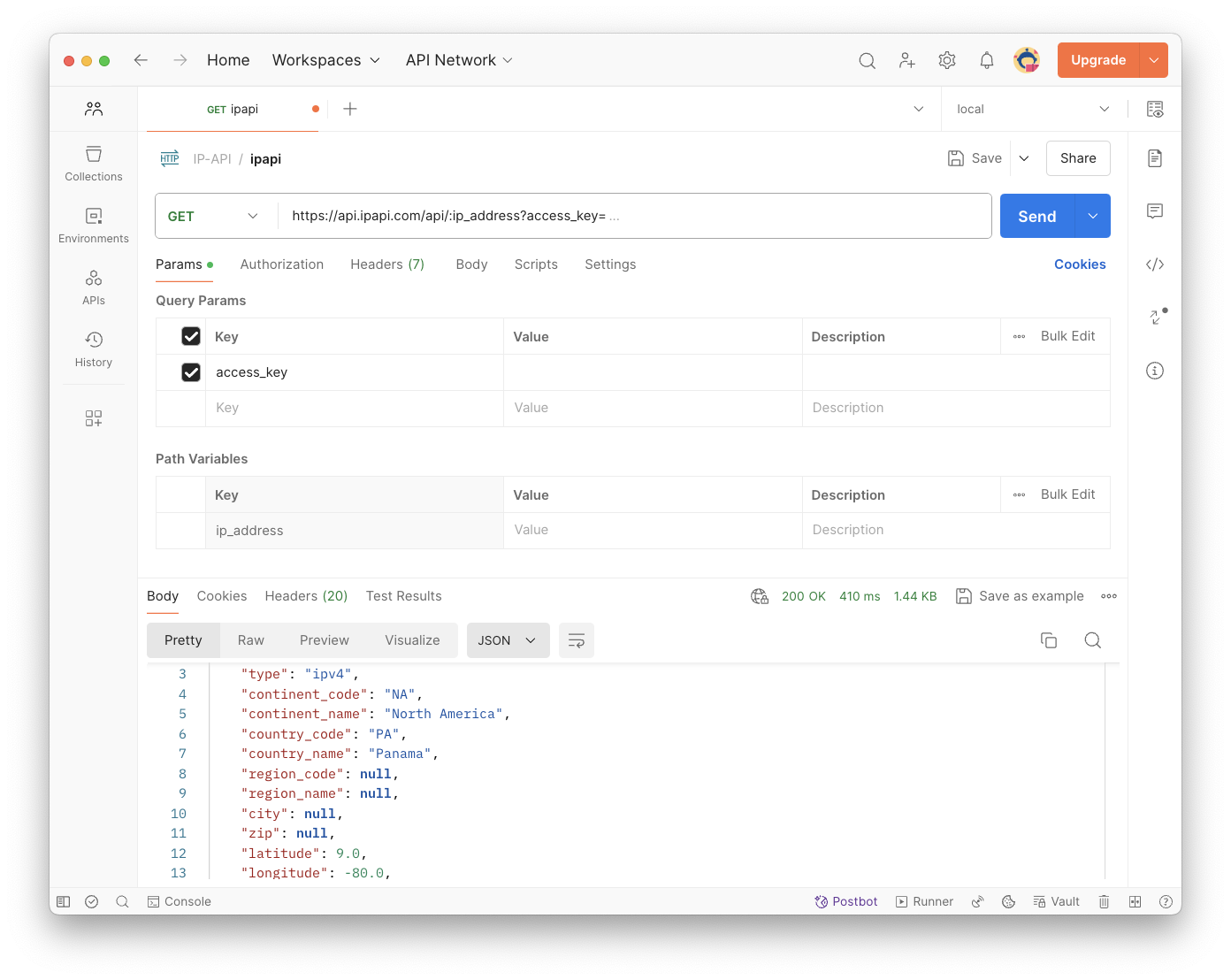The image size is (1231, 980).
Task: Open the History sidebar panel
Action: (x=93, y=349)
